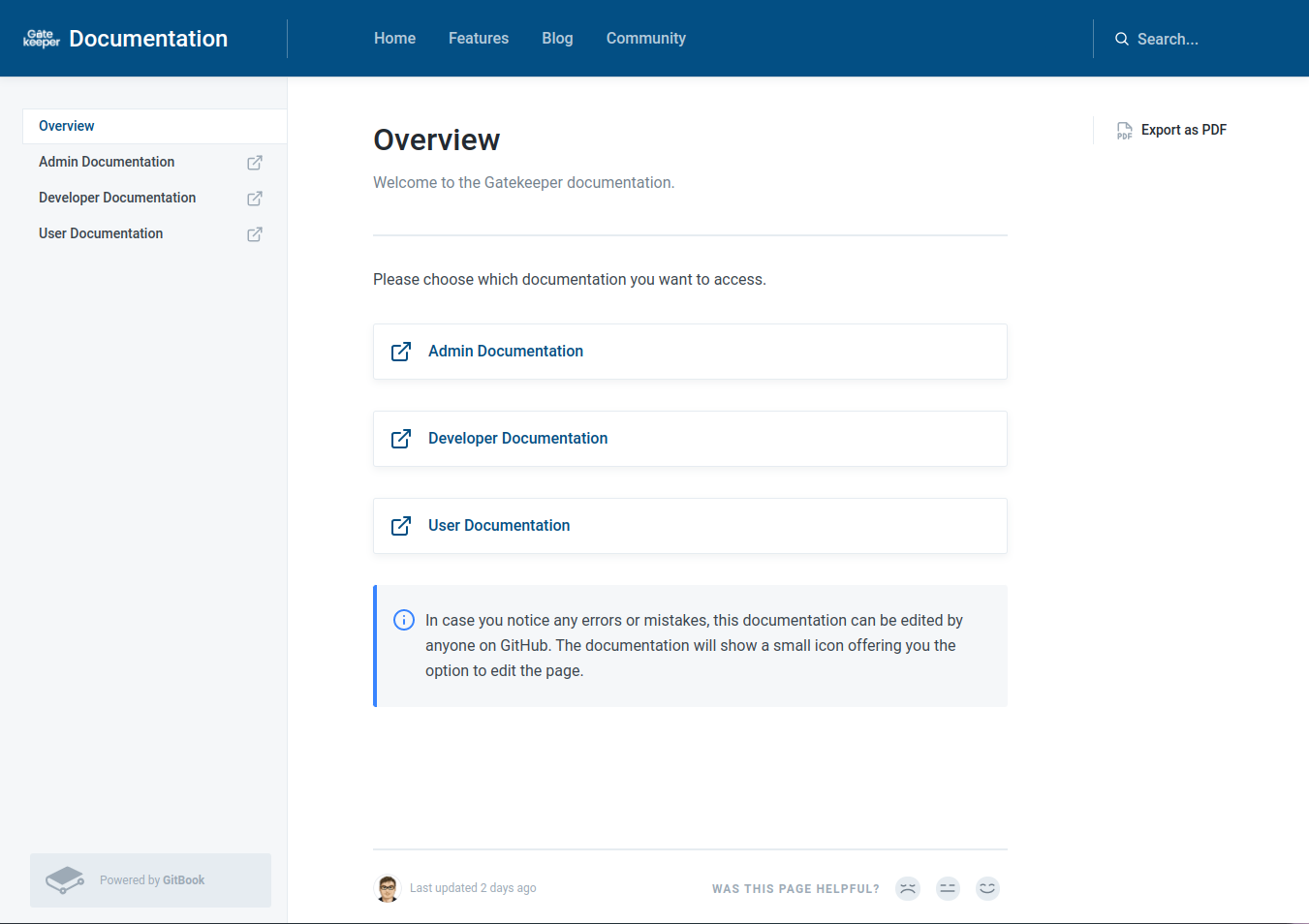Click the search magnifier icon
The image size is (1309, 924).
click(x=1121, y=39)
